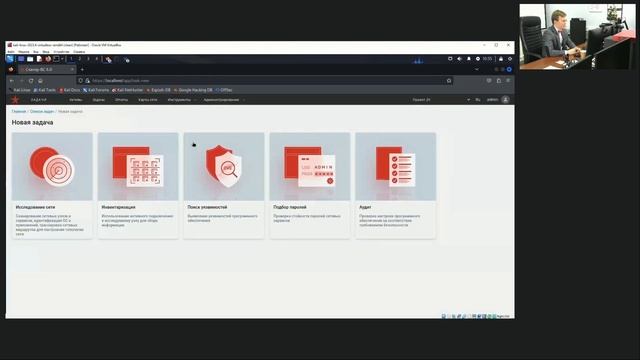640x360 pixels.
Task: Go back with browser back arrow
Action: pos(12,81)
